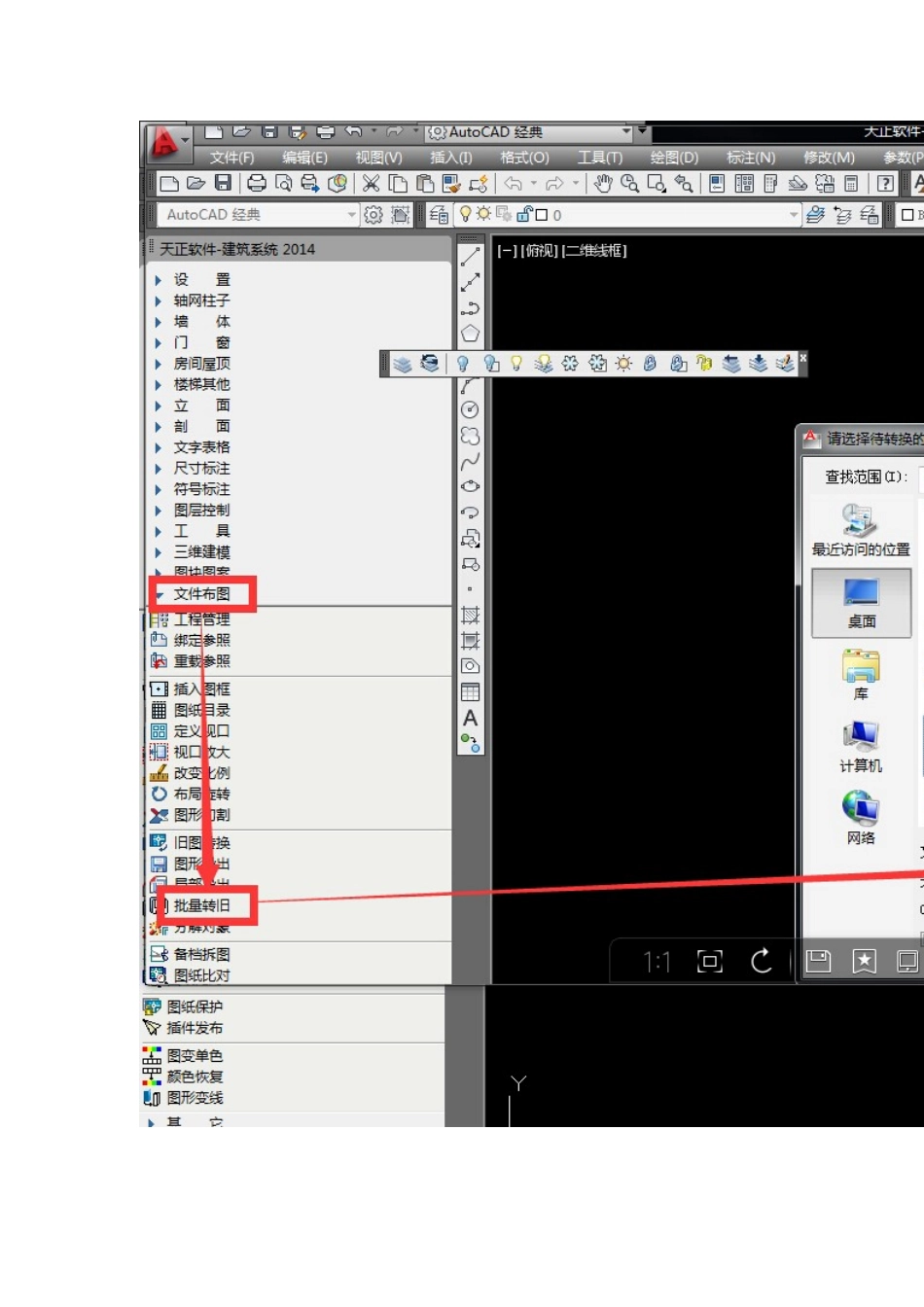
Task: Select the Polyline draw tool
Action: [x=471, y=309]
